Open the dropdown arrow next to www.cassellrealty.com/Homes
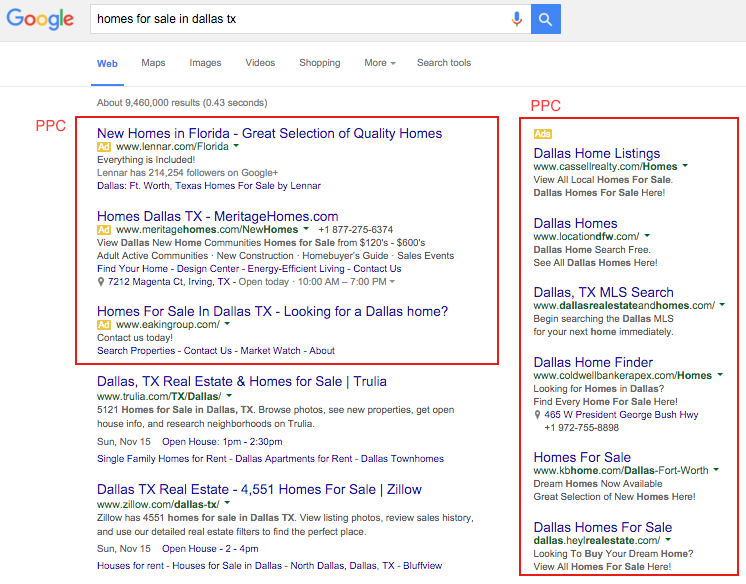Viewport: 746px width, 584px height. [685, 166]
